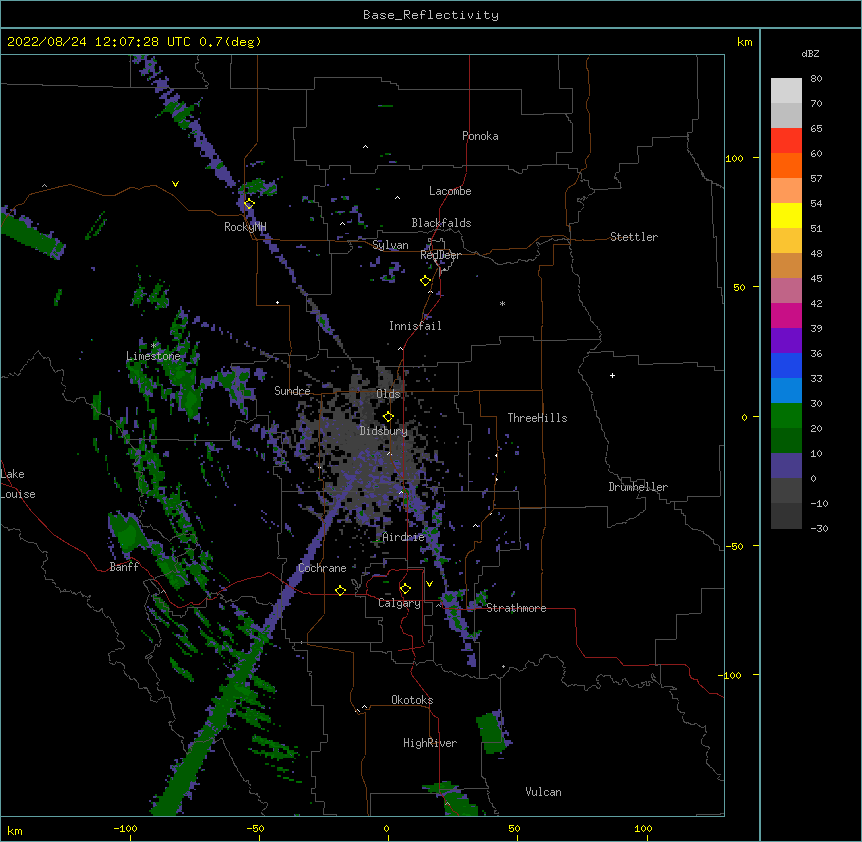Select the Stettler label

634,237
